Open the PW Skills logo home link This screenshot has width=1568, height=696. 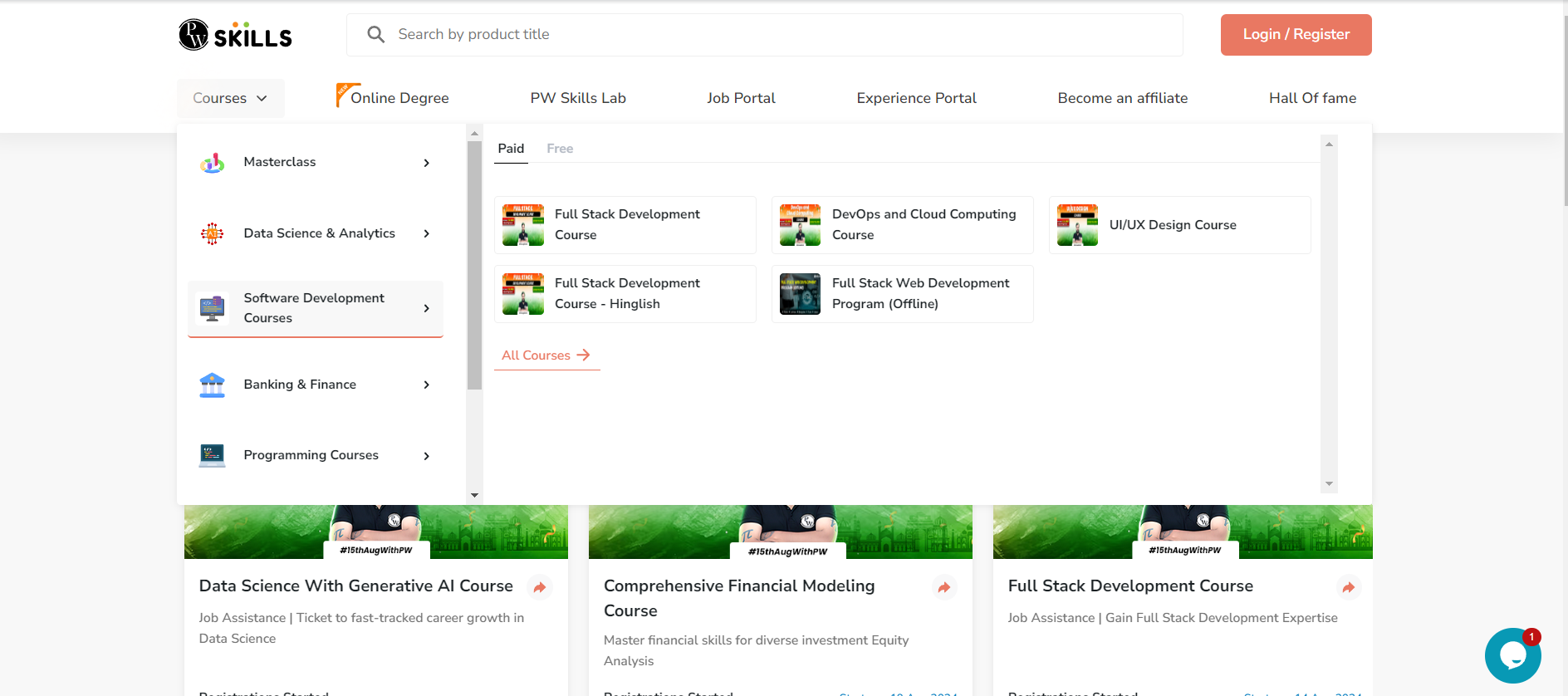(235, 35)
